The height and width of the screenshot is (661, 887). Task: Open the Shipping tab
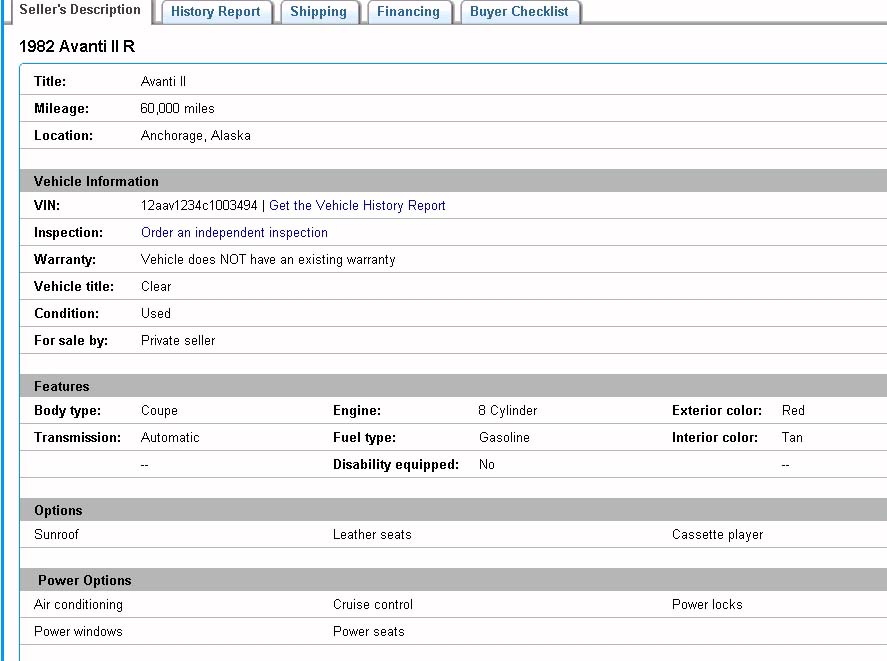[x=318, y=12]
